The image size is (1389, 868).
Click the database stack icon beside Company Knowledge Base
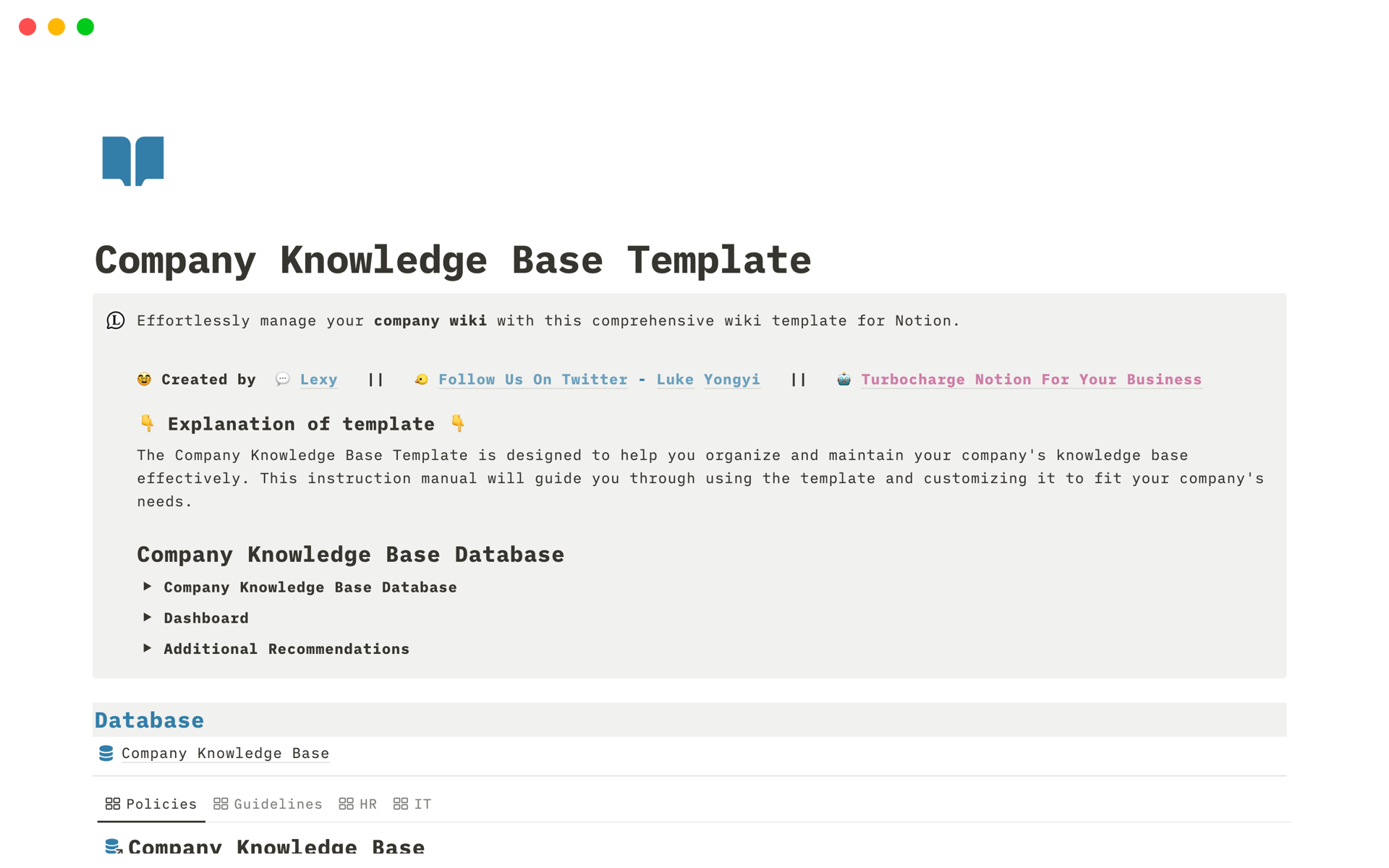107,752
